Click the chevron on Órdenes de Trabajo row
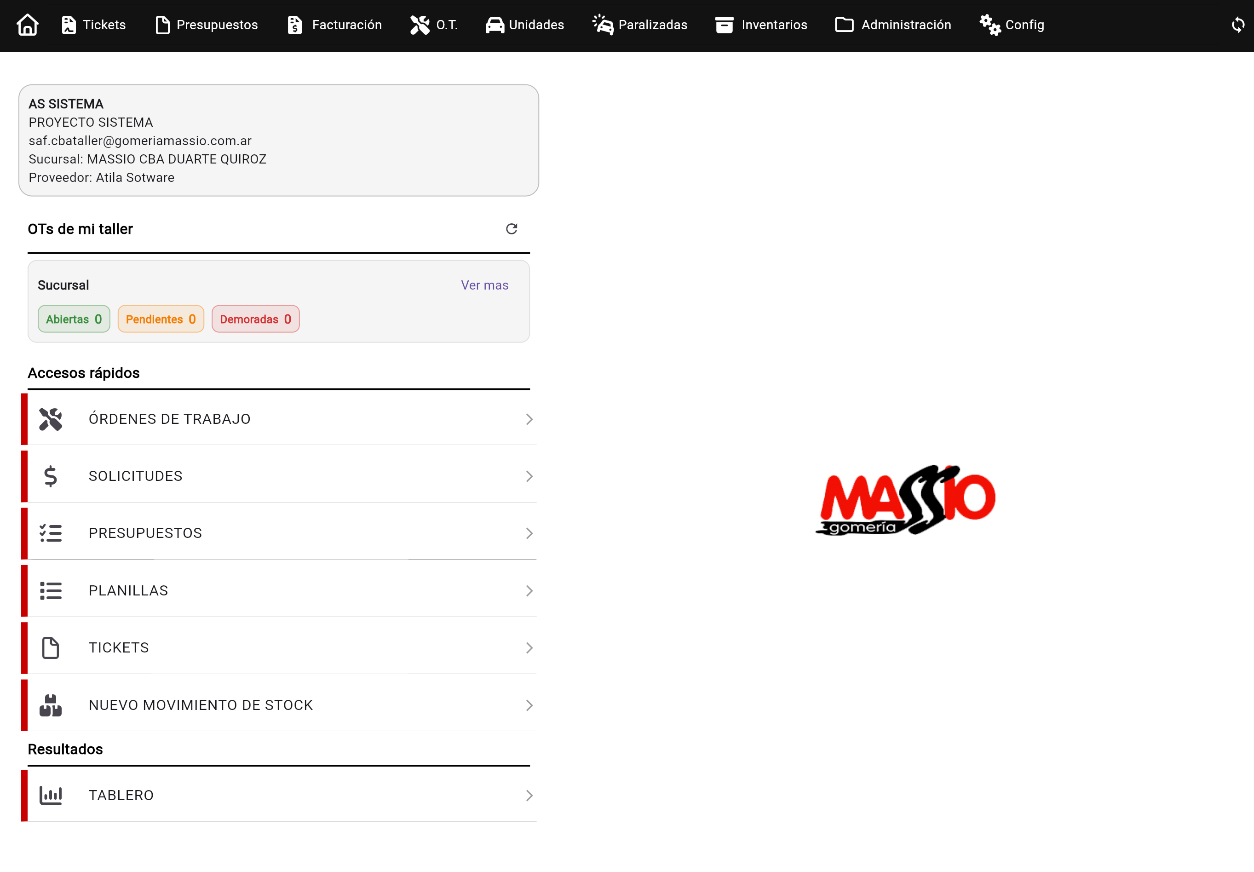The height and width of the screenshot is (872, 1254). click(x=529, y=420)
